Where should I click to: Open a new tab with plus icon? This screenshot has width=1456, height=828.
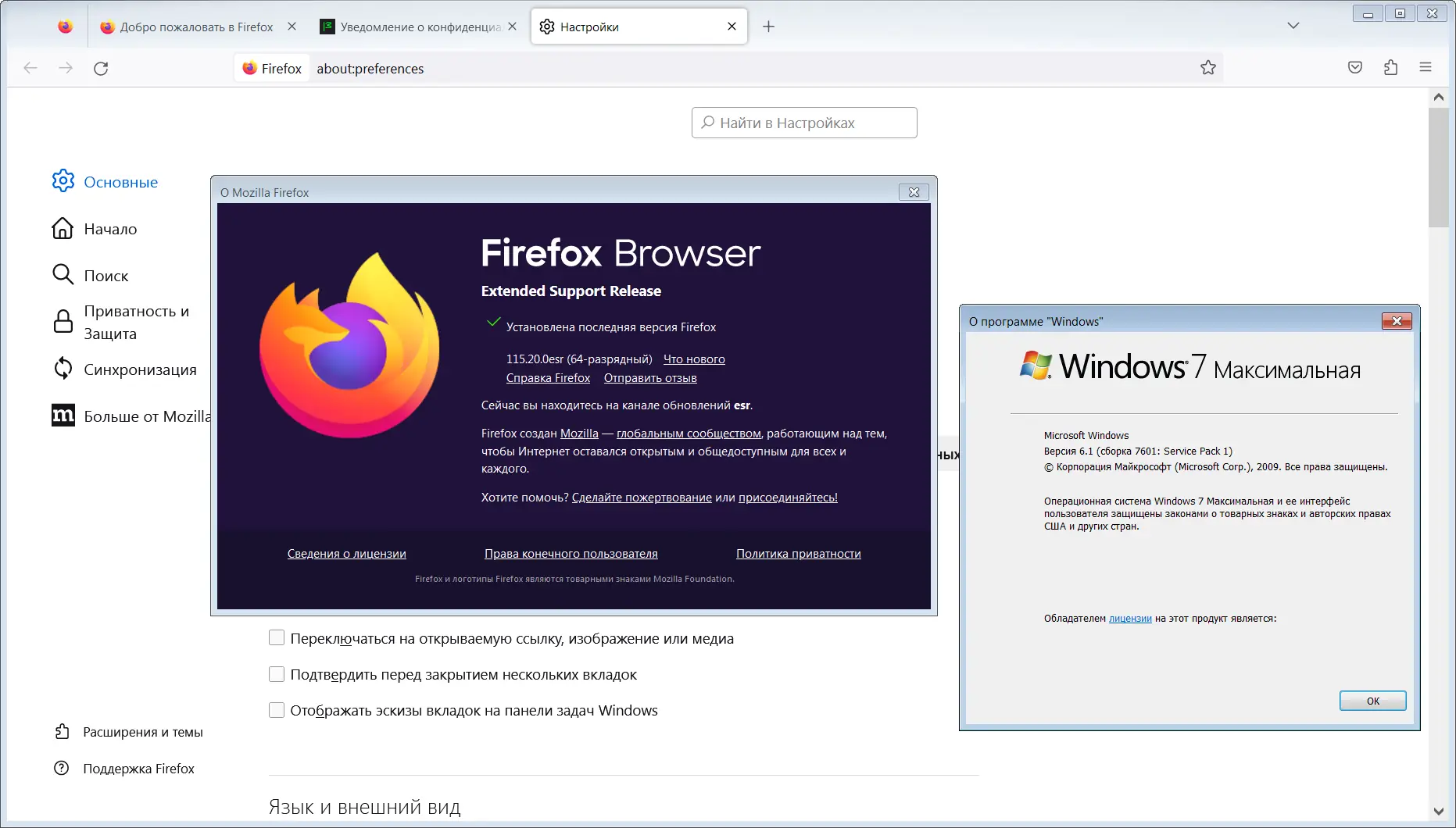tap(769, 27)
